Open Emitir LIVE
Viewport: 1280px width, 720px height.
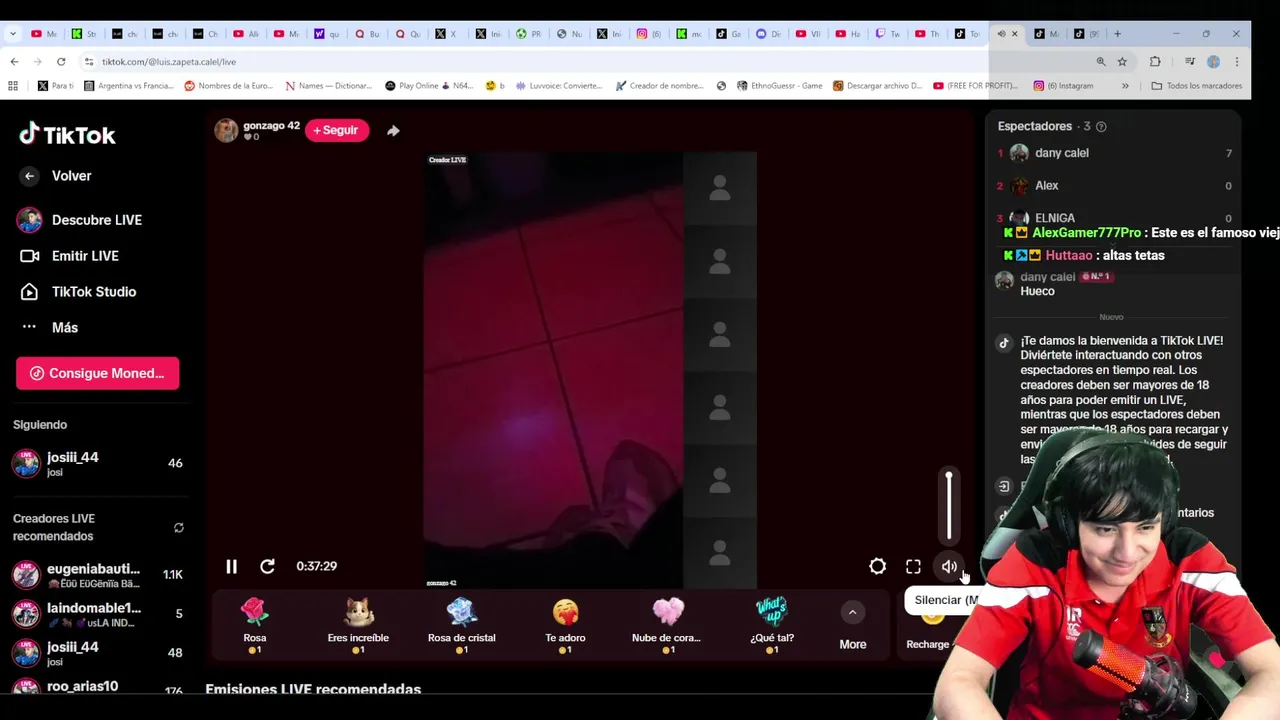69,256
